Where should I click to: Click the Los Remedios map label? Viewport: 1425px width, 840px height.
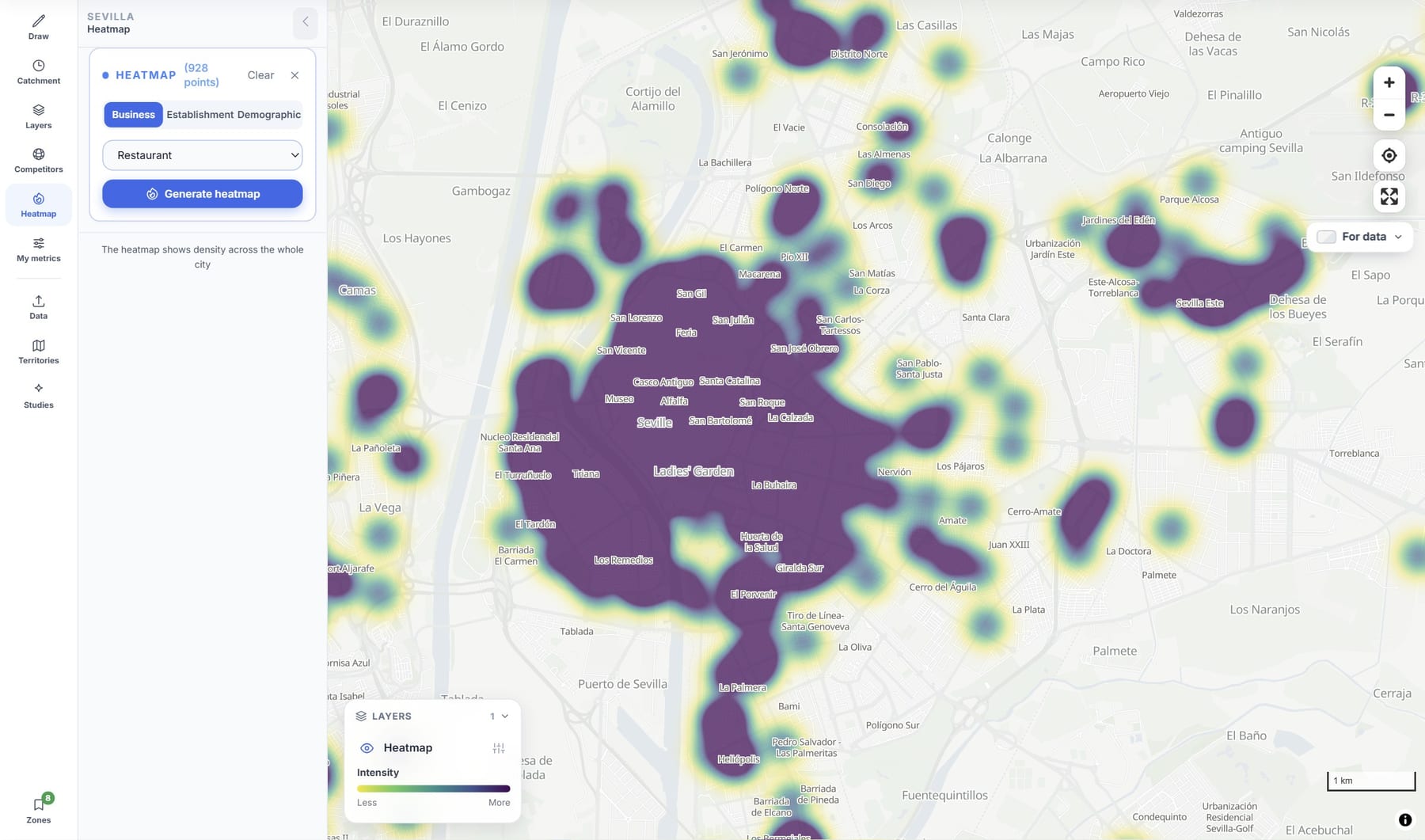(x=623, y=561)
